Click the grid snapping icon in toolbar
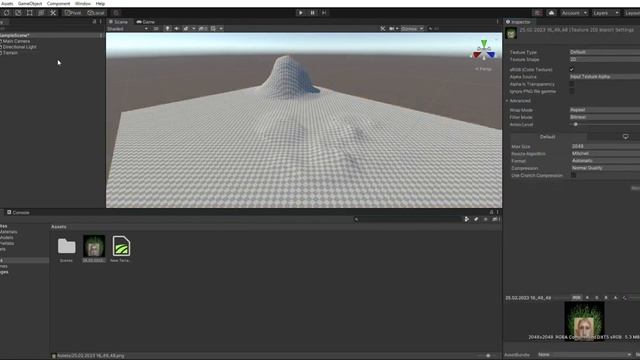 click(116, 13)
